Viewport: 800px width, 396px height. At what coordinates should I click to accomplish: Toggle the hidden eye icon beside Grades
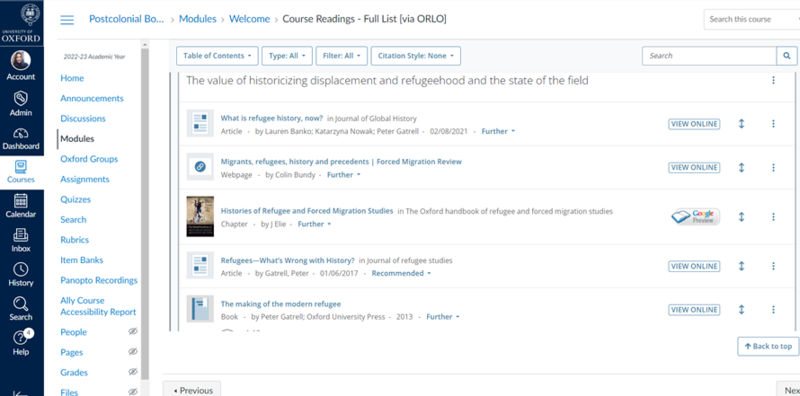tap(133, 372)
